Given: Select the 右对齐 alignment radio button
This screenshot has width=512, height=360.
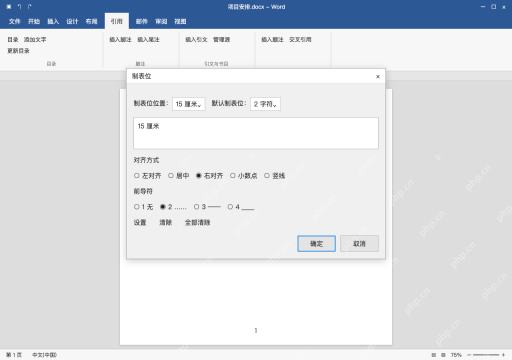Looking at the screenshot, I should (x=199, y=175).
